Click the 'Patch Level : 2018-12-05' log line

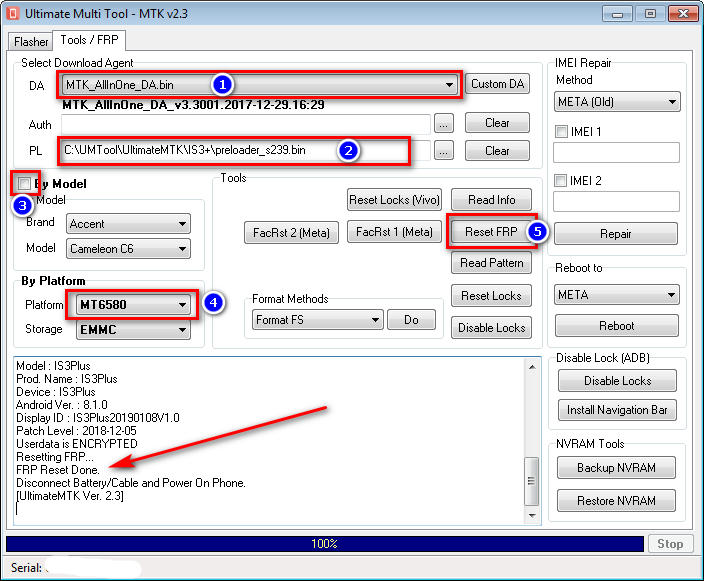tap(76, 431)
